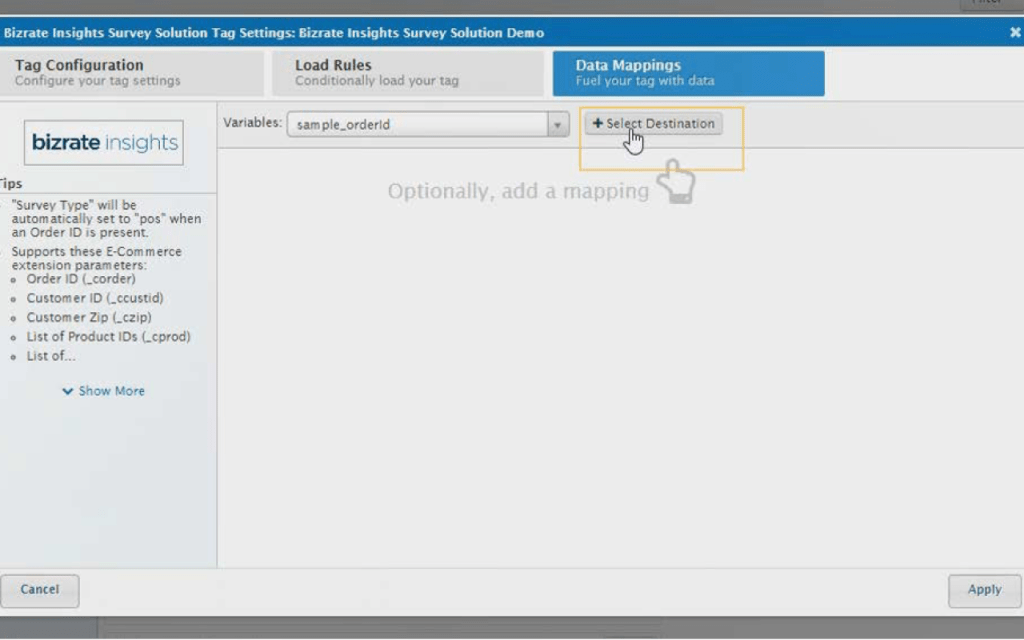Click the plus icon on Select Destination
This screenshot has width=1024, height=640.
click(598, 124)
